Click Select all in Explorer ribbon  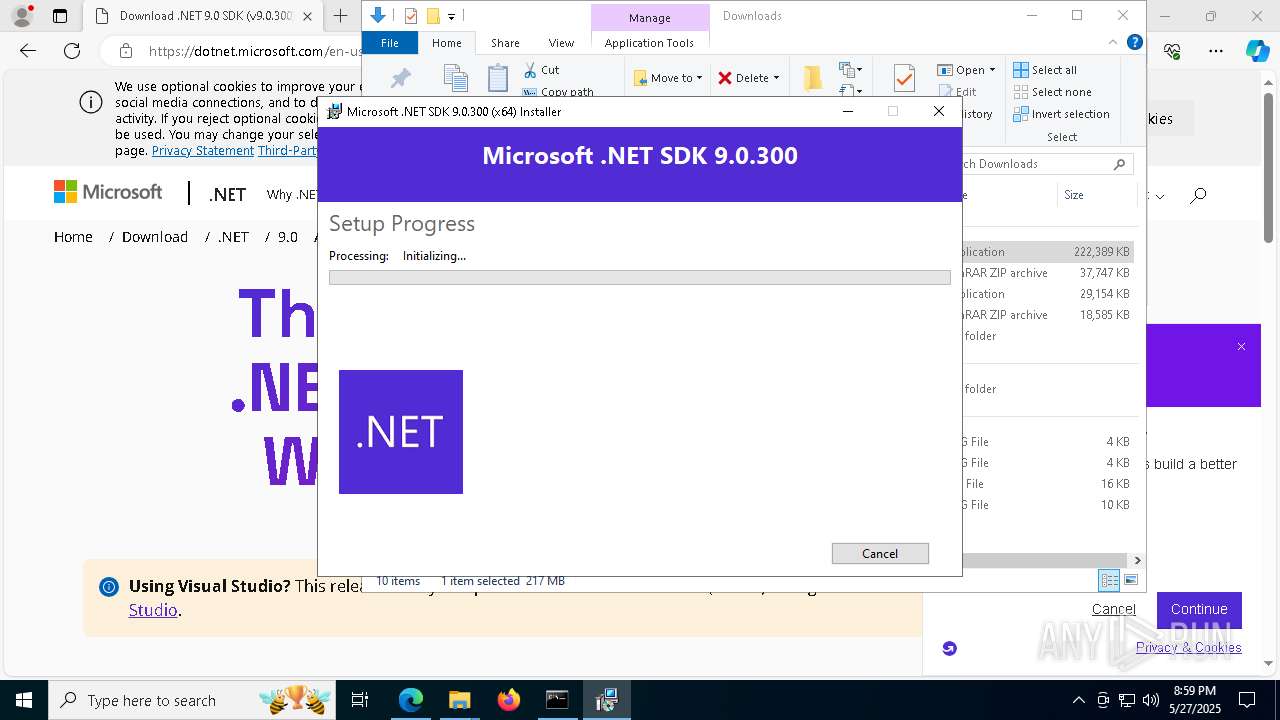(1045, 70)
